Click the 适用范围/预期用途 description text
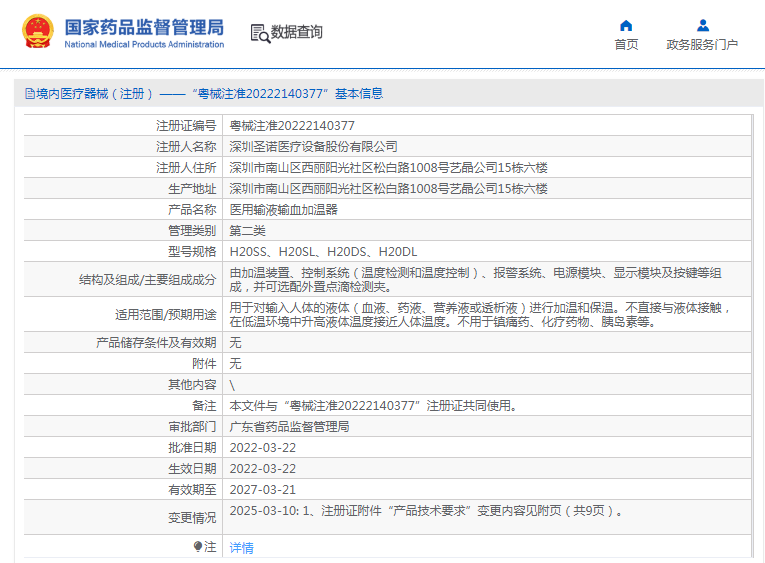 [480, 315]
